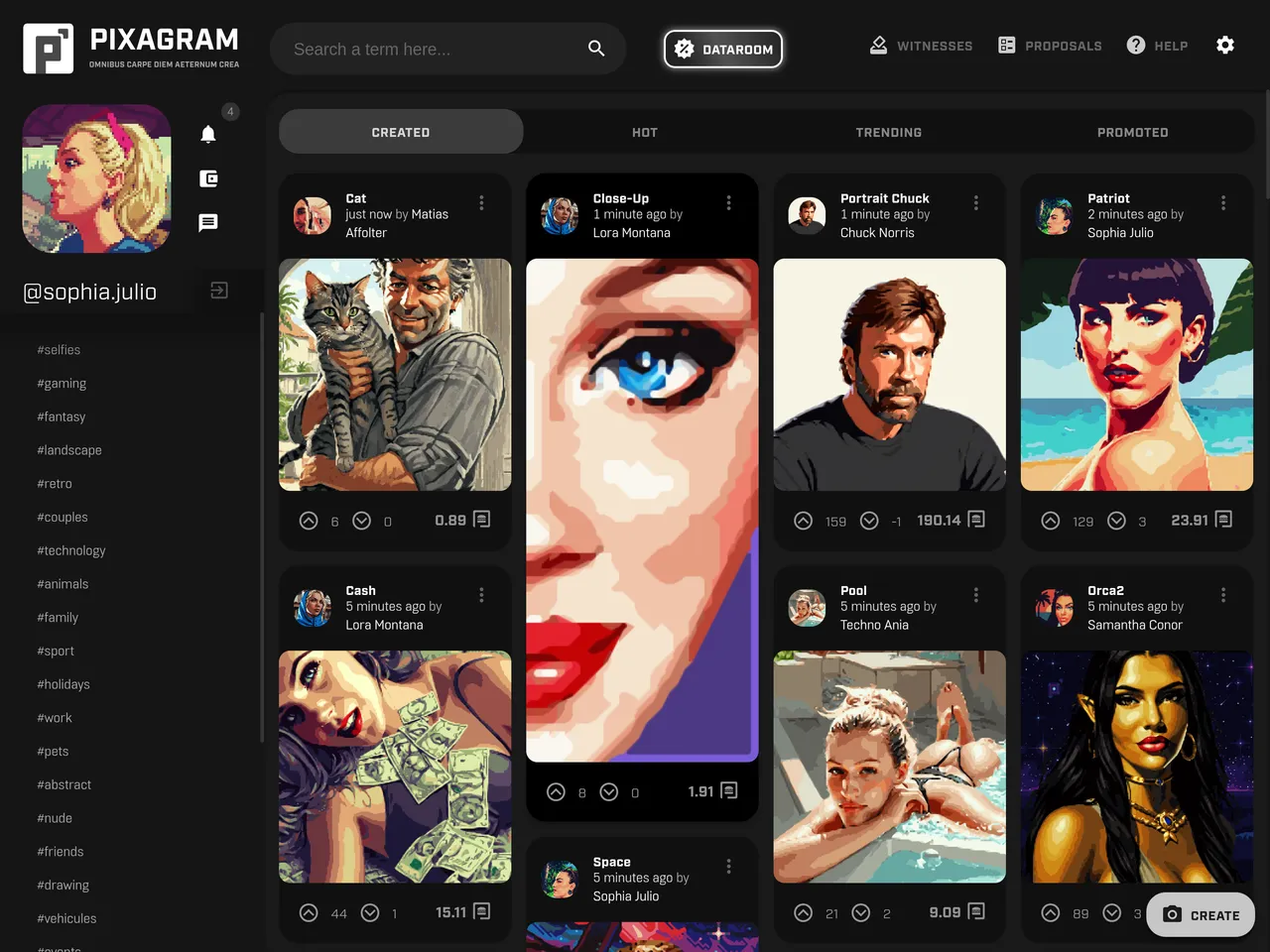Screen dimensions: 1270x952
Task: Open Chuck Norris author avatar
Action: 807,215
